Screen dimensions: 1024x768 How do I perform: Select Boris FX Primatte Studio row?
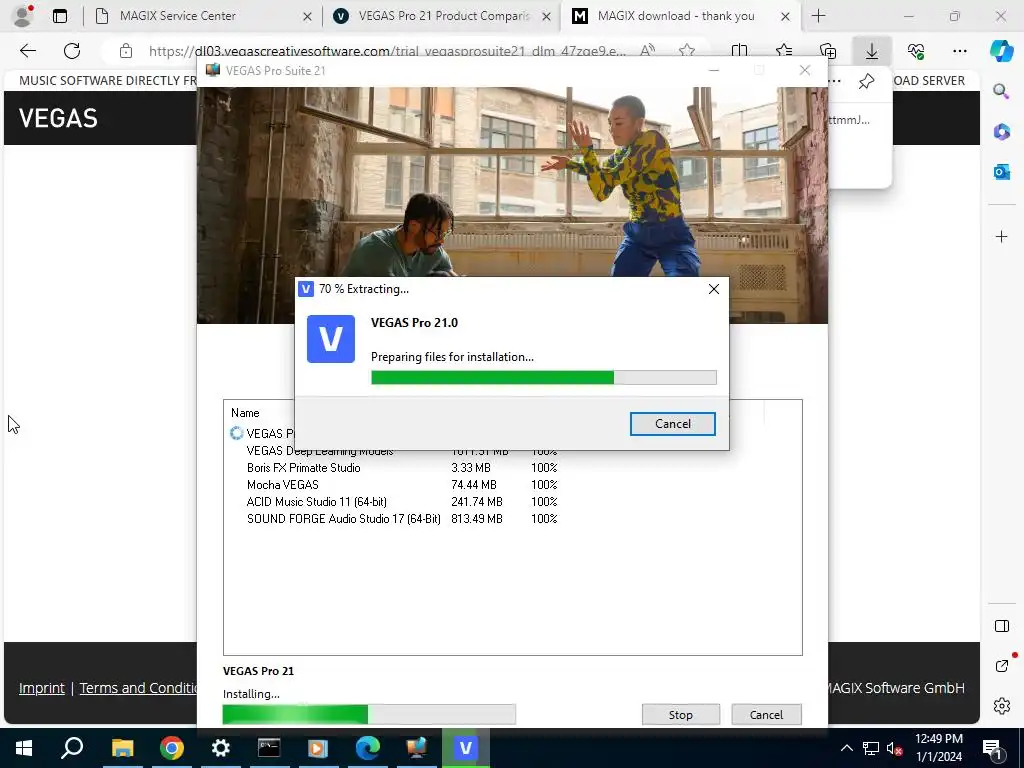(x=402, y=468)
